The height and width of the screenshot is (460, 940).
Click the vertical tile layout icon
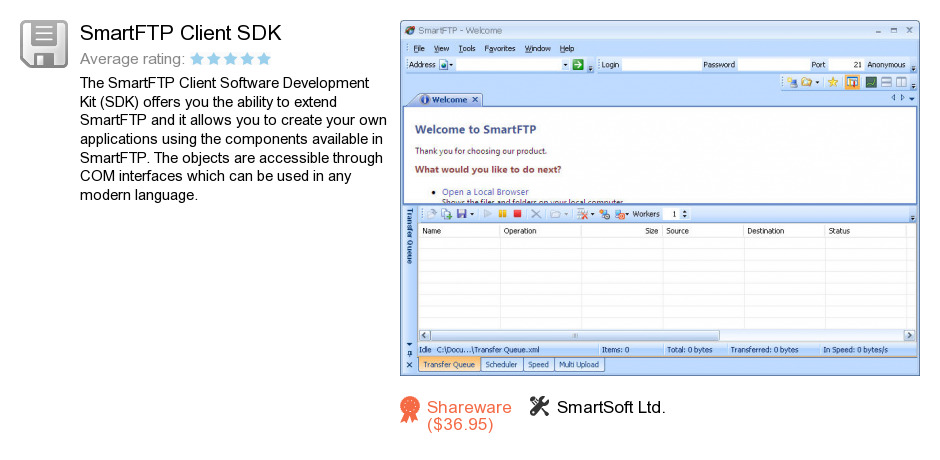coord(901,83)
